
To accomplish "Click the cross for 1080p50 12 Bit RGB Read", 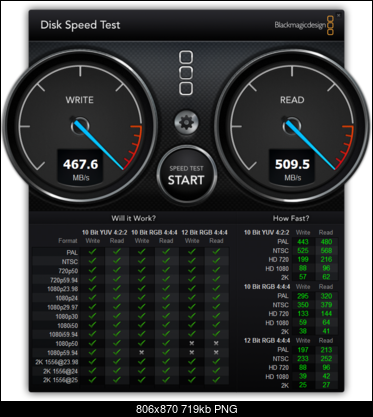I will pos(216,343).
